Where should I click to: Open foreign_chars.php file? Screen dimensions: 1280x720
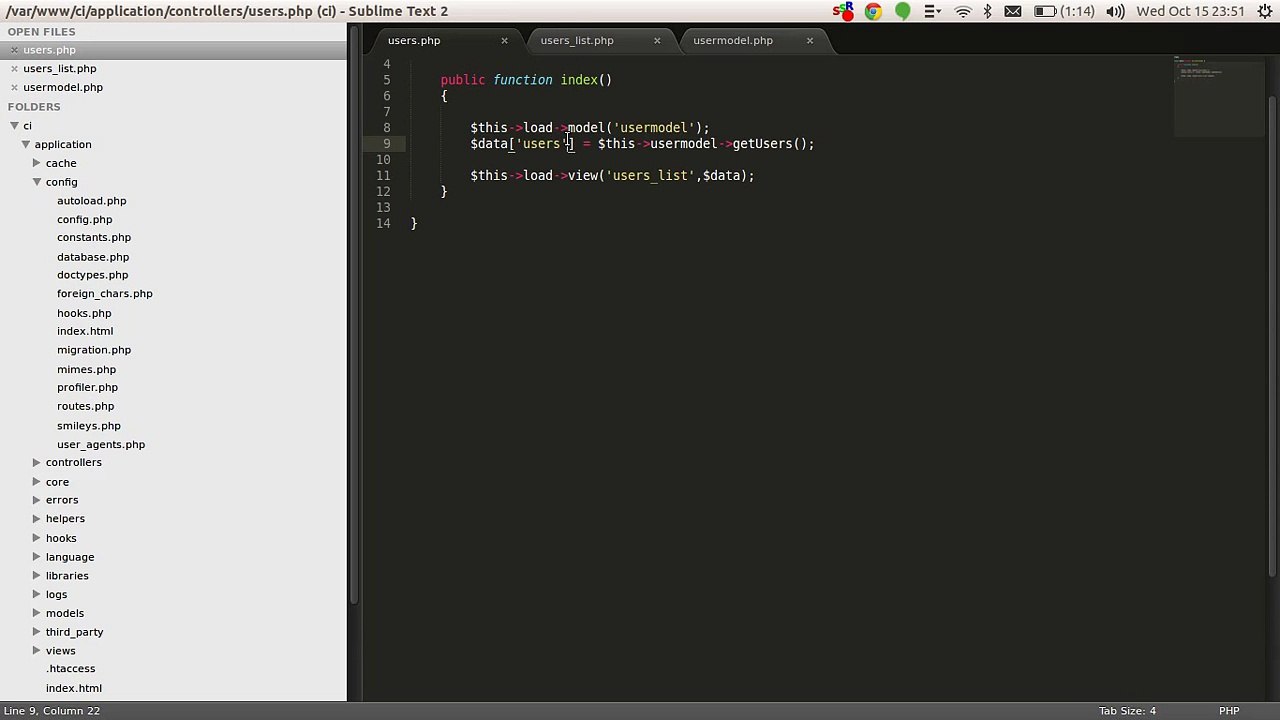click(105, 294)
